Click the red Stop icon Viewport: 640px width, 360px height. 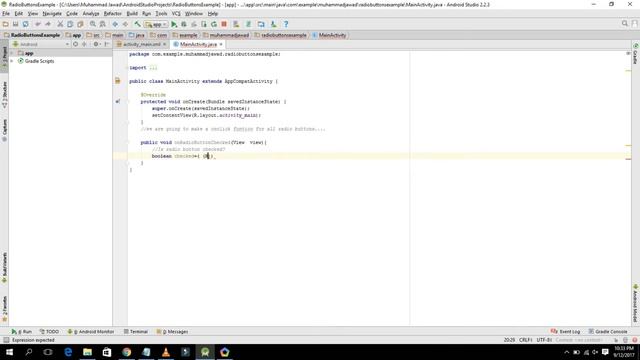pos(224,24)
